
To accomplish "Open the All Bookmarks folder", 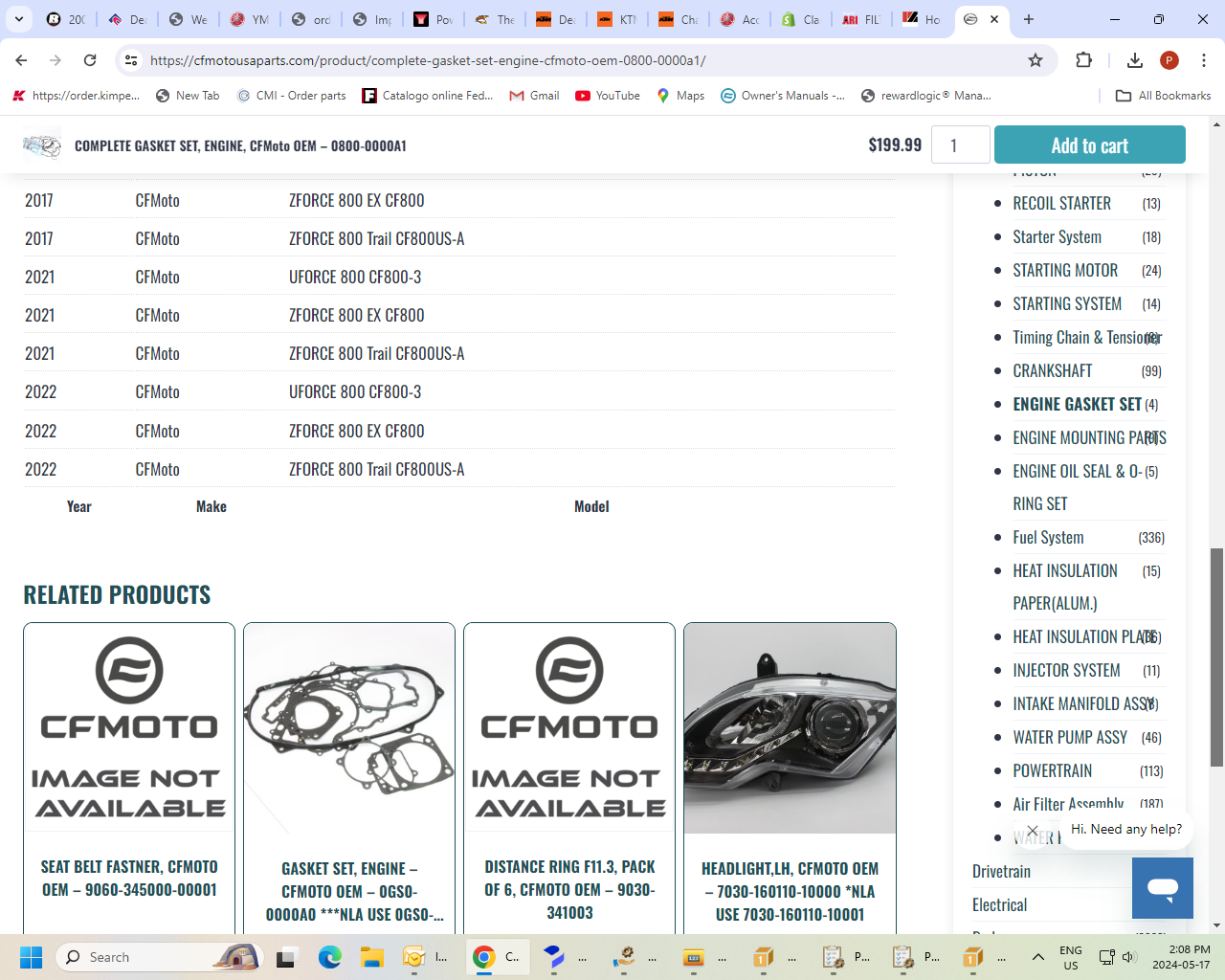I will tap(1164, 96).
